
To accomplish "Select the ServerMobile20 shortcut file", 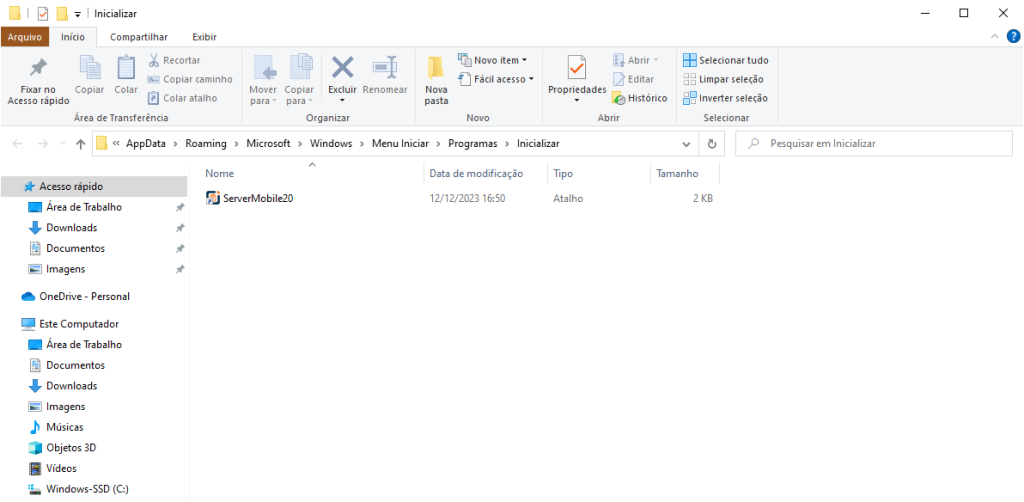I will tap(257, 198).
